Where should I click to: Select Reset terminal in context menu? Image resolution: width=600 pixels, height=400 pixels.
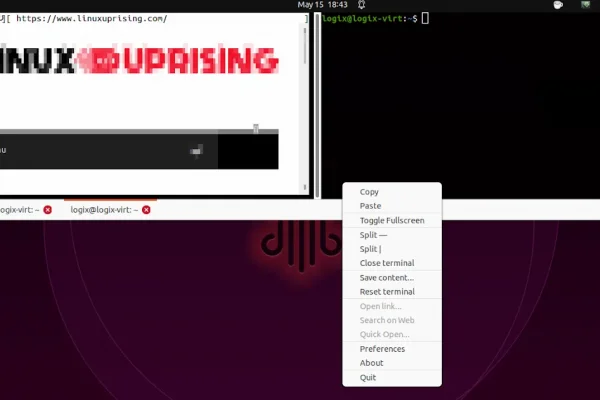[x=392, y=292]
